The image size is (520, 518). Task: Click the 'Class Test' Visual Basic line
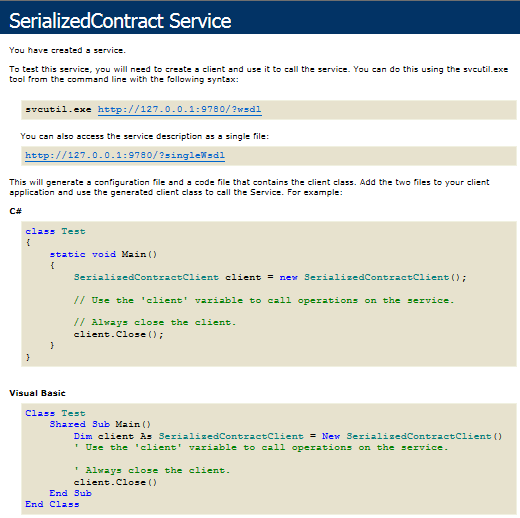[x=55, y=413]
